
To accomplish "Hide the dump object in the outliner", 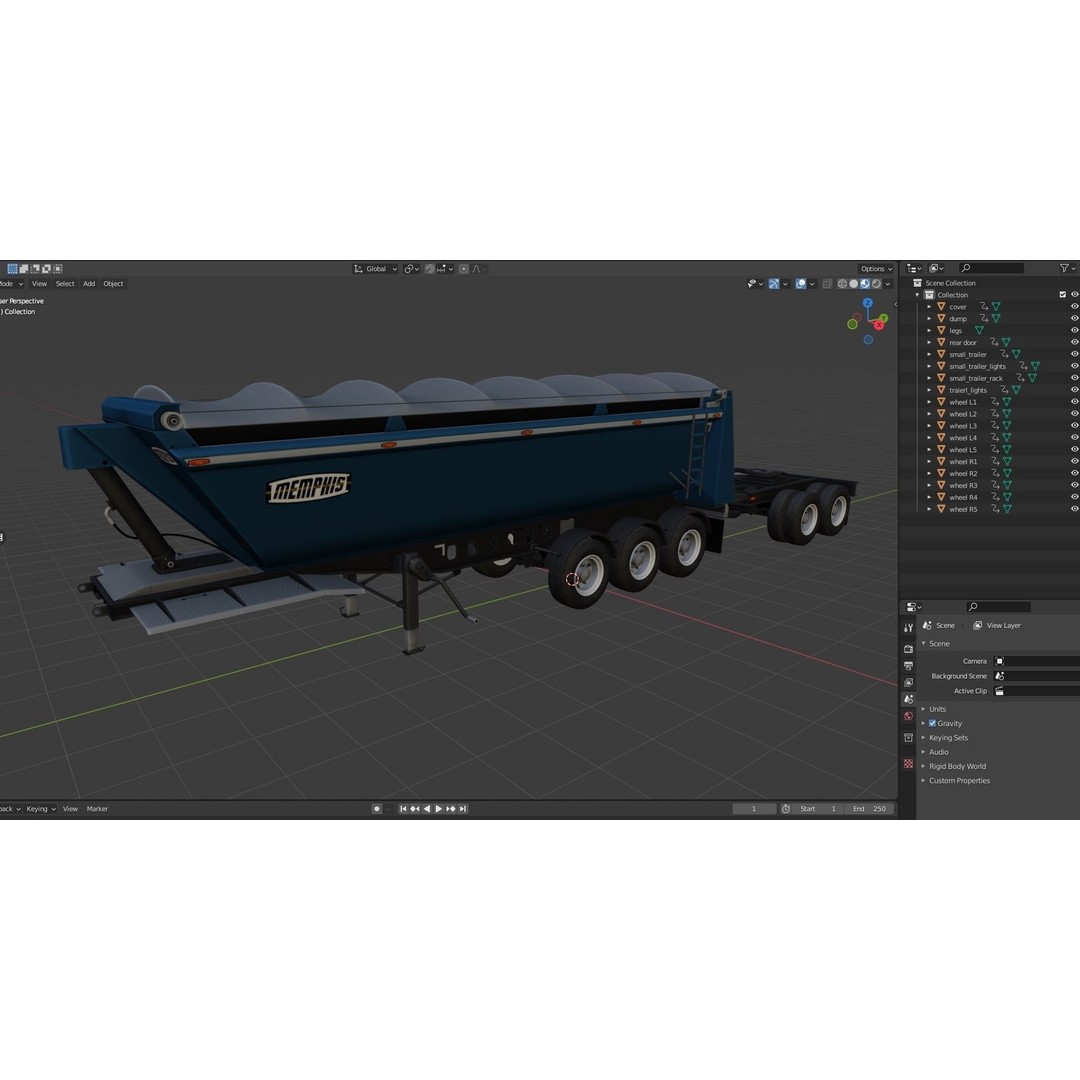I will click(x=1075, y=318).
